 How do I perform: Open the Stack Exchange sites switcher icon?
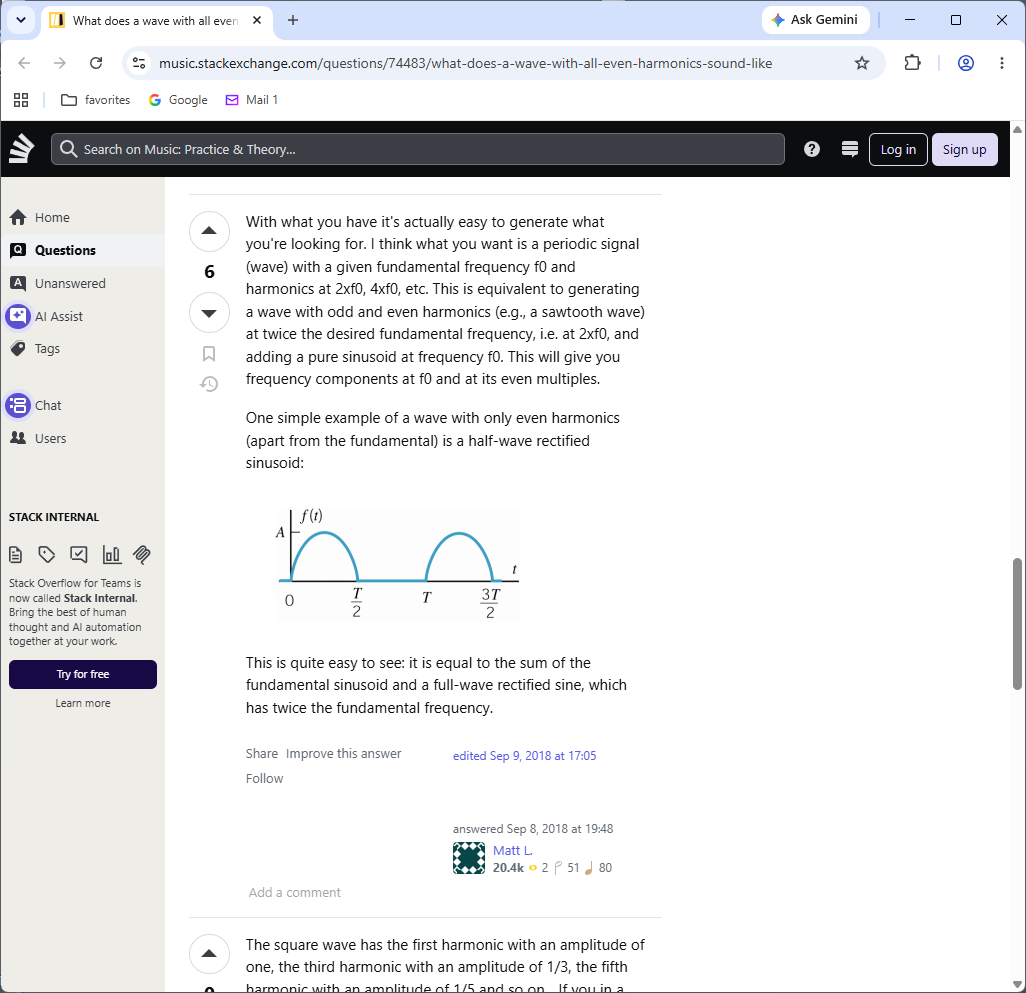tap(849, 149)
